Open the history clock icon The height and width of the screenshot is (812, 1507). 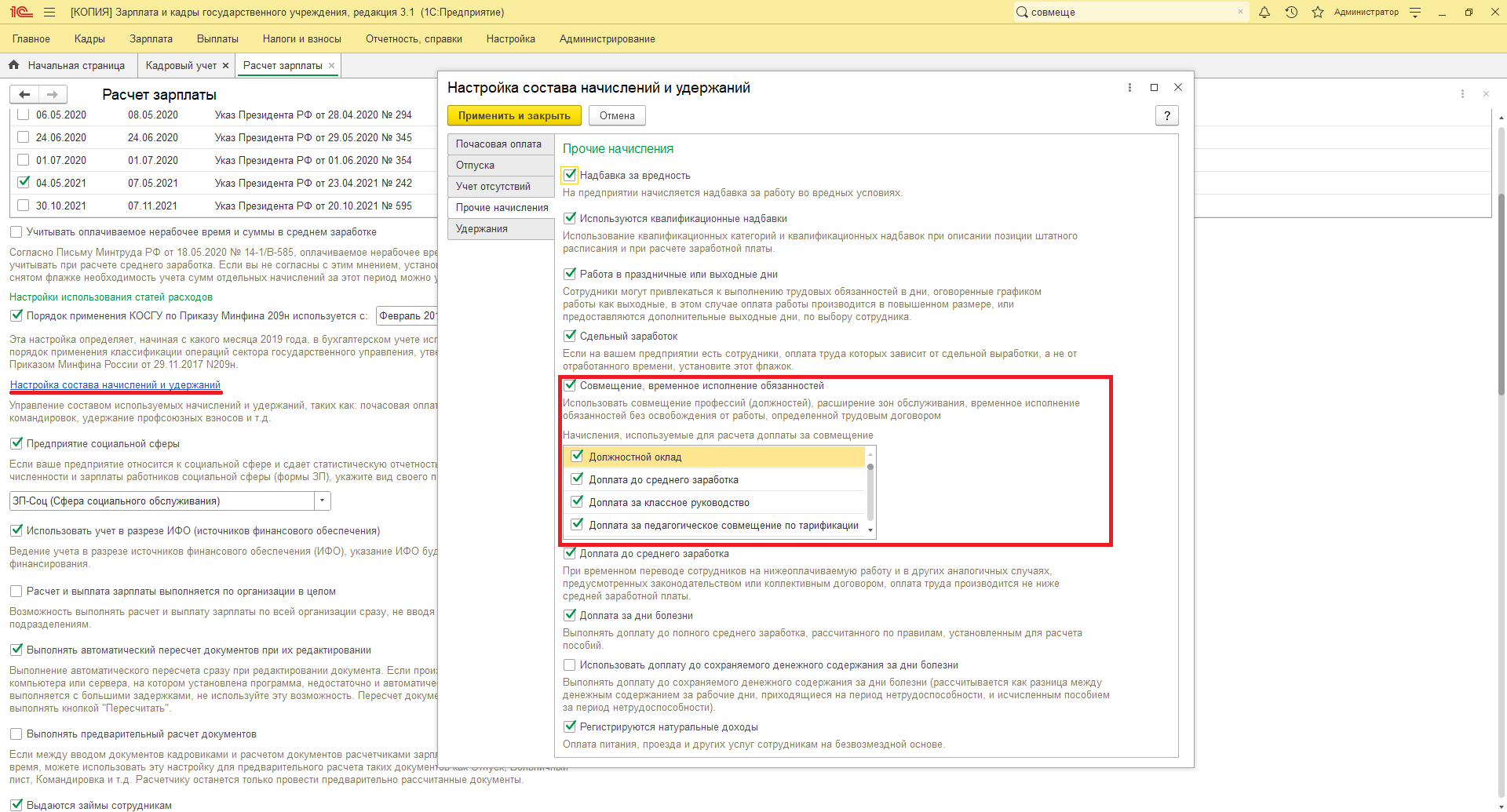pyautogui.click(x=1291, y=12)
